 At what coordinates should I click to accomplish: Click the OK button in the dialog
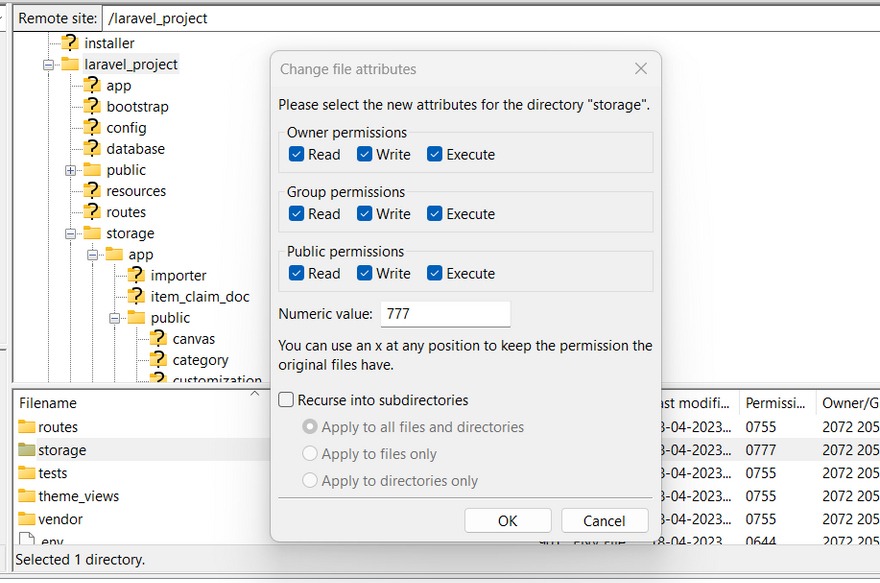click(x=507, y=520)
